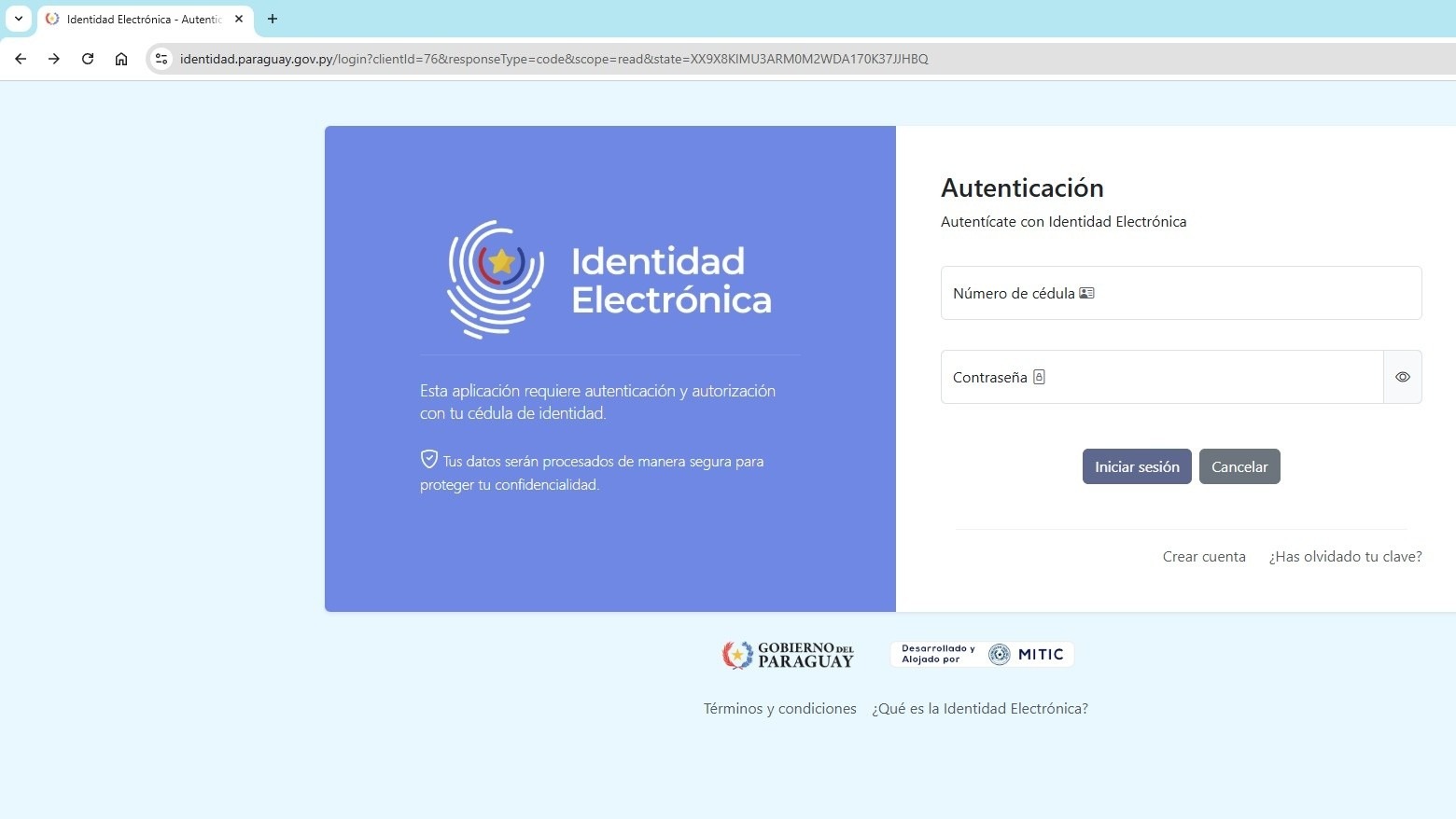Screen dimensions: 1456x819
Task: Click the Gobierno del Paraguay logo
Action: point(788,655)
